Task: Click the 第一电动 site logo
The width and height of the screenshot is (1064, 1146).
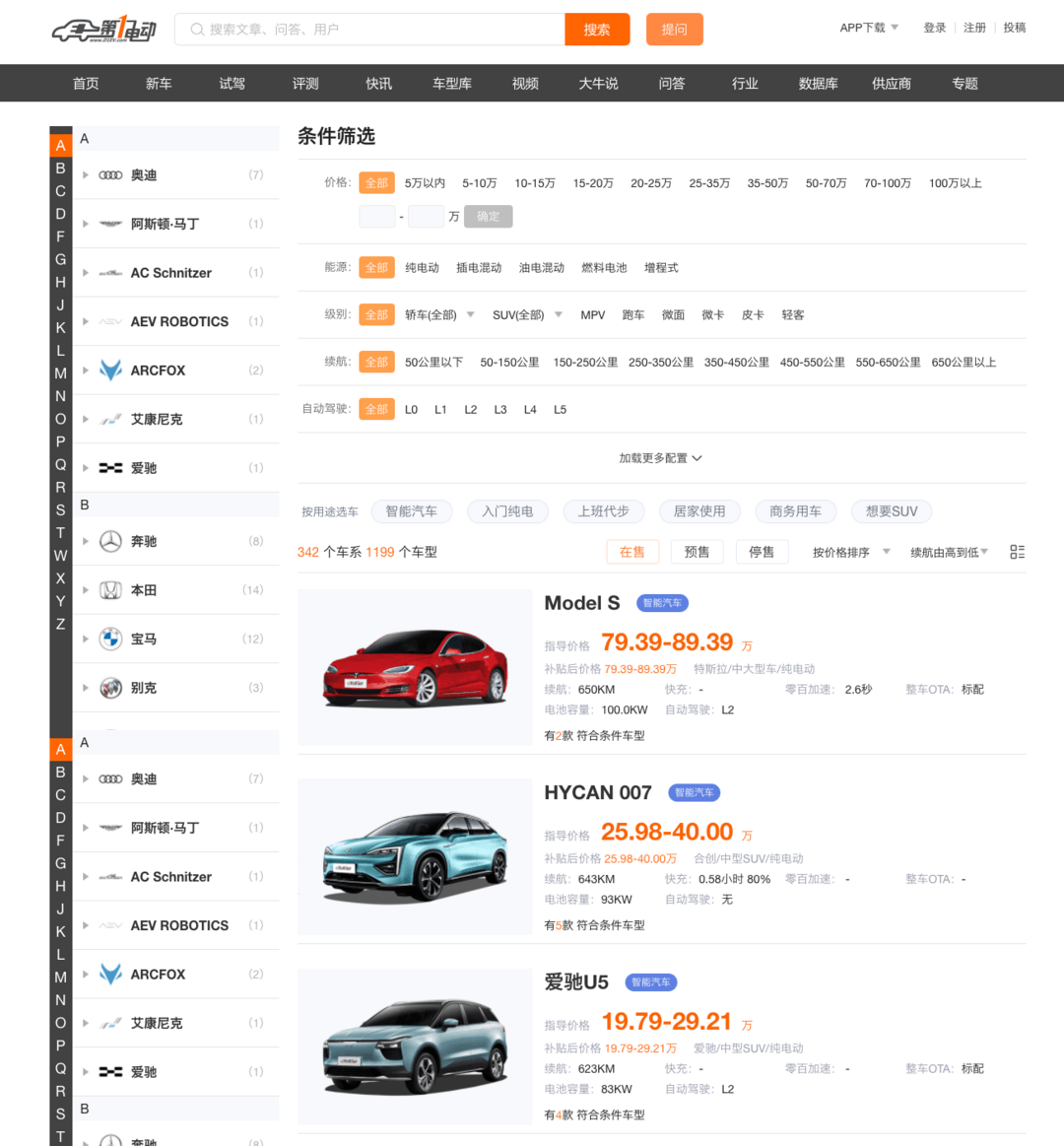Action: point(104,30)
